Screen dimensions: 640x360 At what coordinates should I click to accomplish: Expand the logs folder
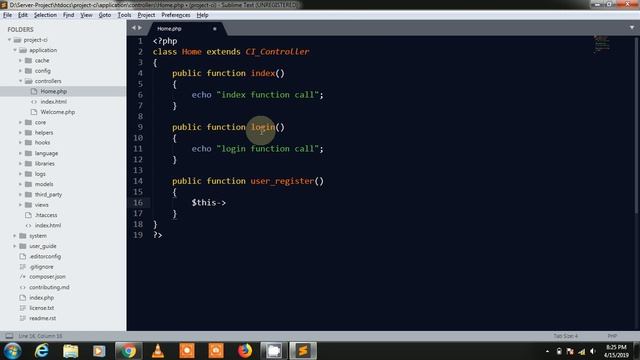point(20,174)
